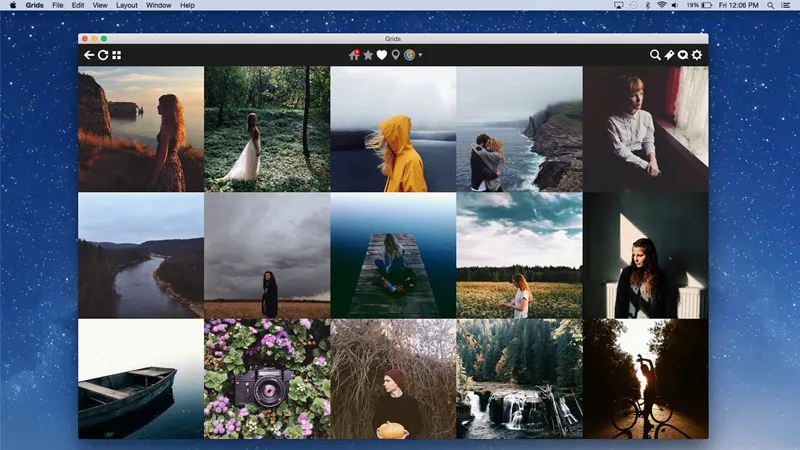Open photo of yellow raincoat person
800x450 pixels.
click(x=393, y=129)
